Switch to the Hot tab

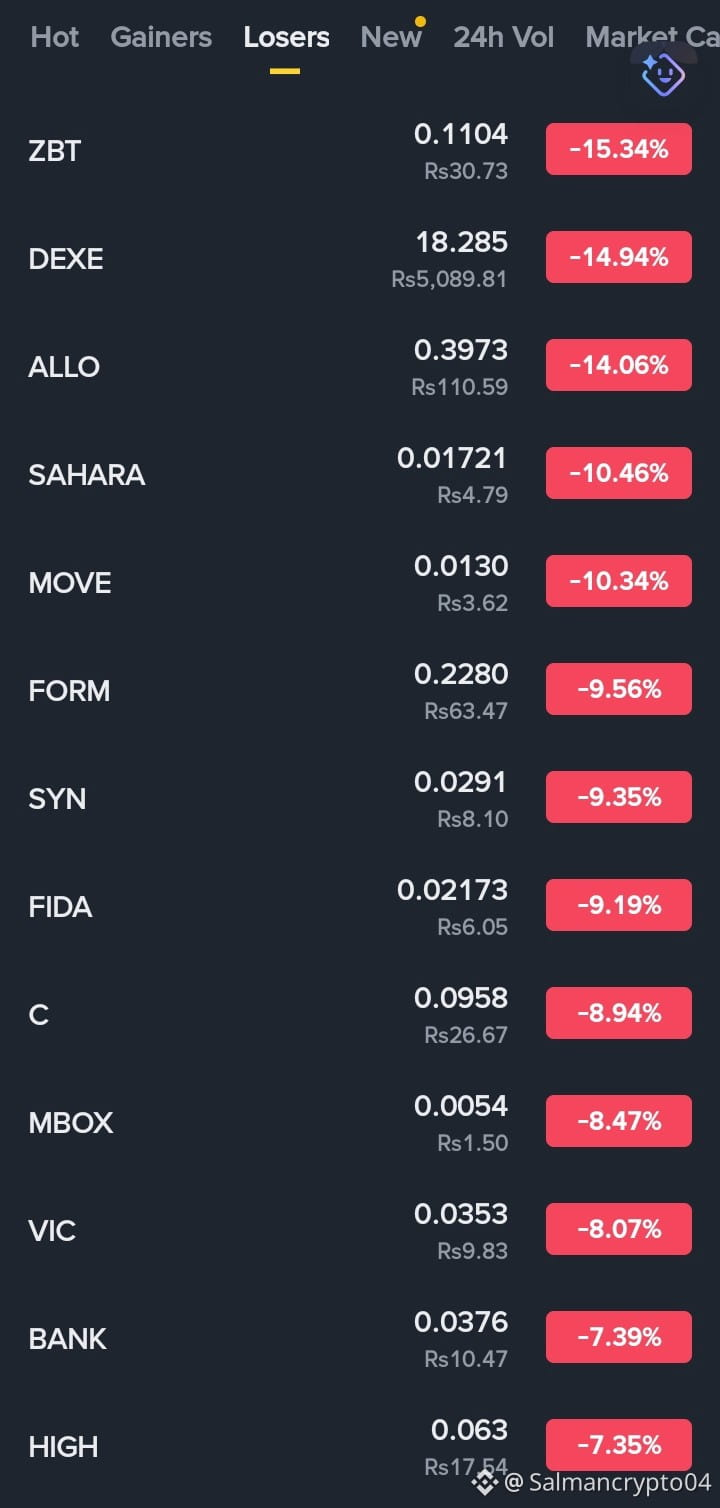coord(55,37)
